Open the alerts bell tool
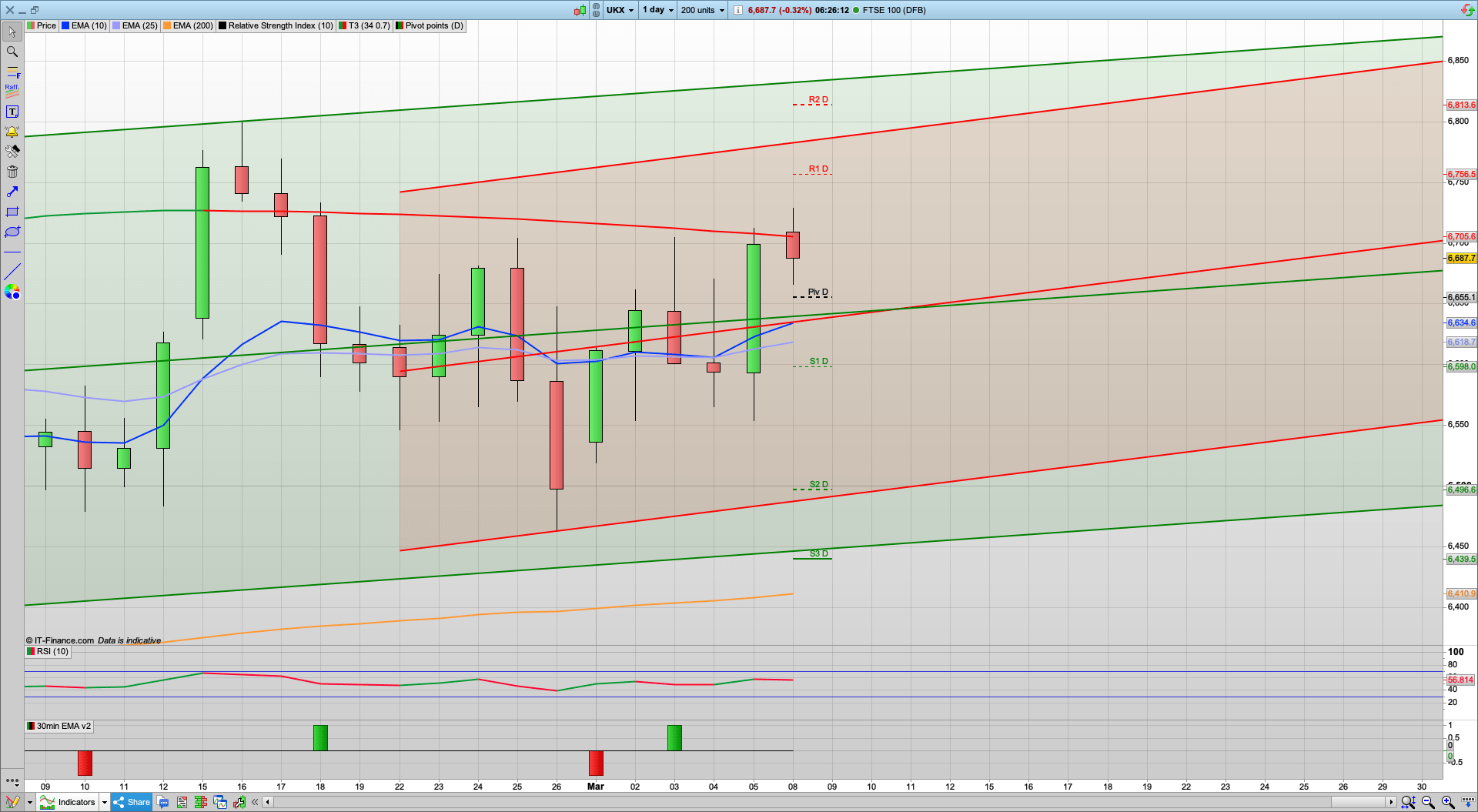Screen dimensions: 1478x812 point(12,132)
